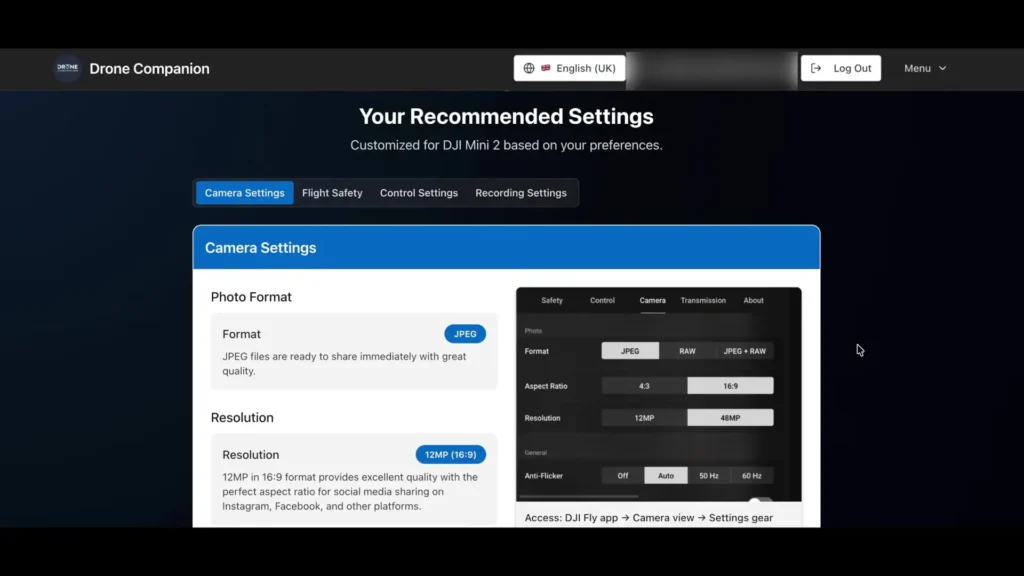Select Transmission tab in DJI Fly preview
The width and height of the screenshot is (1024, 576).
[x=703, y=300]
